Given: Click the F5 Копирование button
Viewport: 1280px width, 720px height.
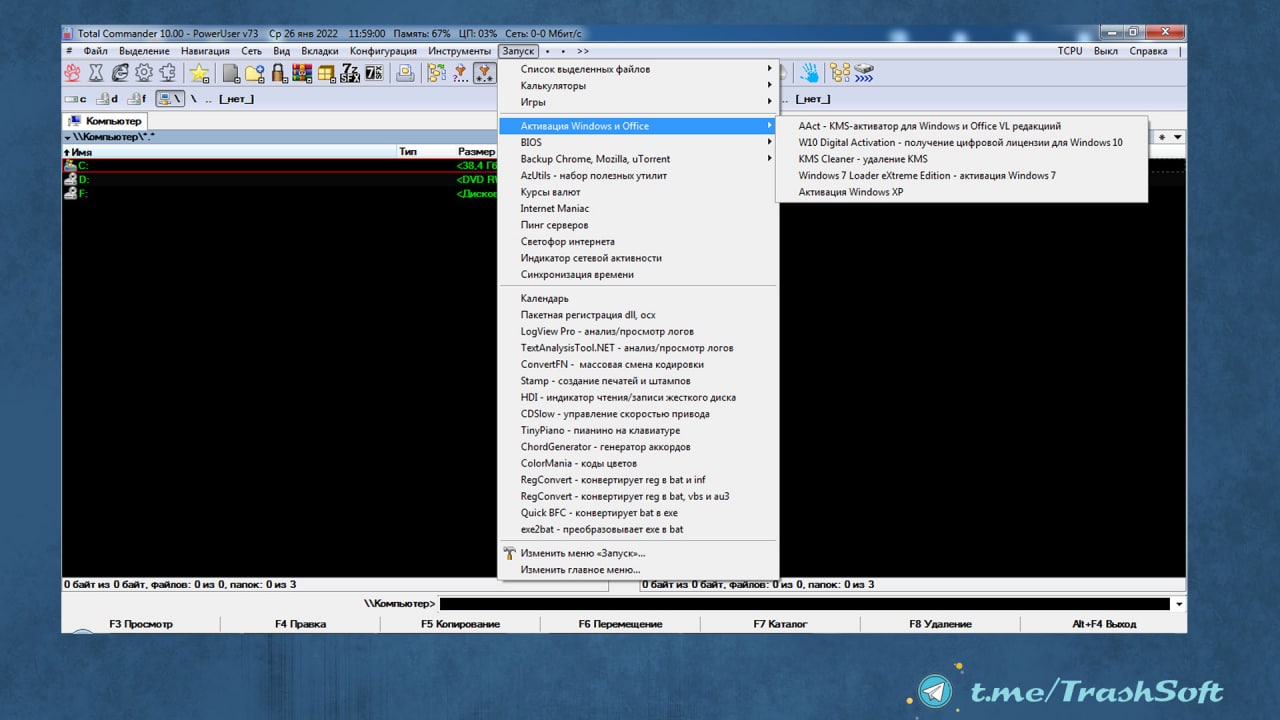Looking at the screenshot, I should tap(460, 624).
